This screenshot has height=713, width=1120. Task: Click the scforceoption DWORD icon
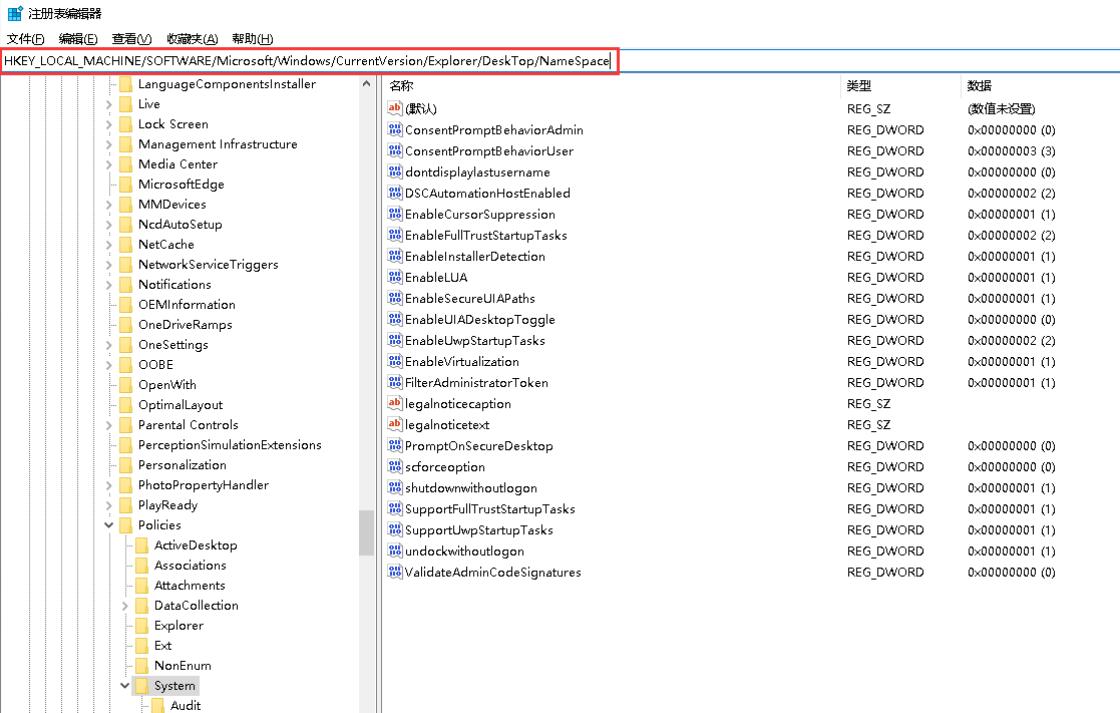pyautogui.click(x=394, y=467)
